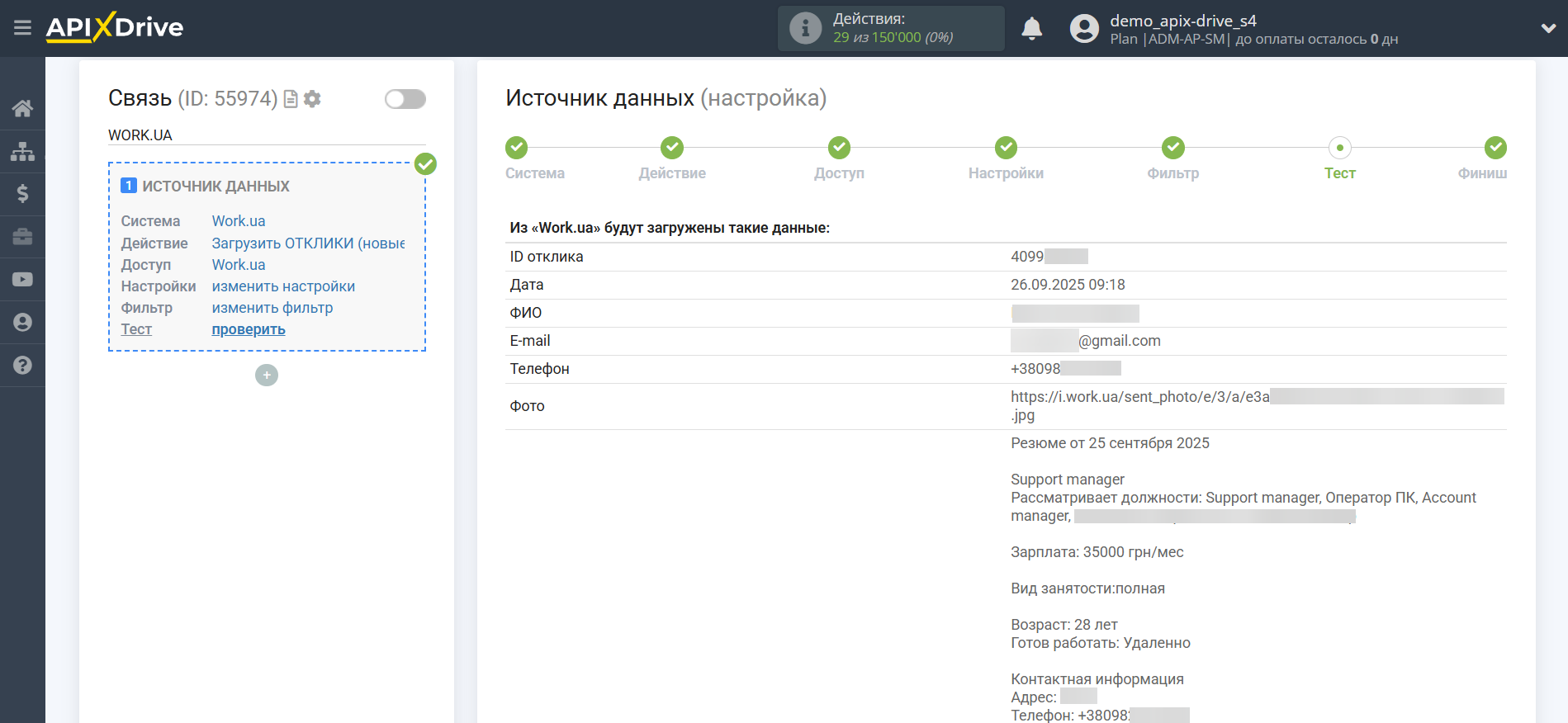Image resolution: width=1568 pixels, height=723 pixels.
Task: Click the document icon beside connection ID
Action: [x=291, y=99]
